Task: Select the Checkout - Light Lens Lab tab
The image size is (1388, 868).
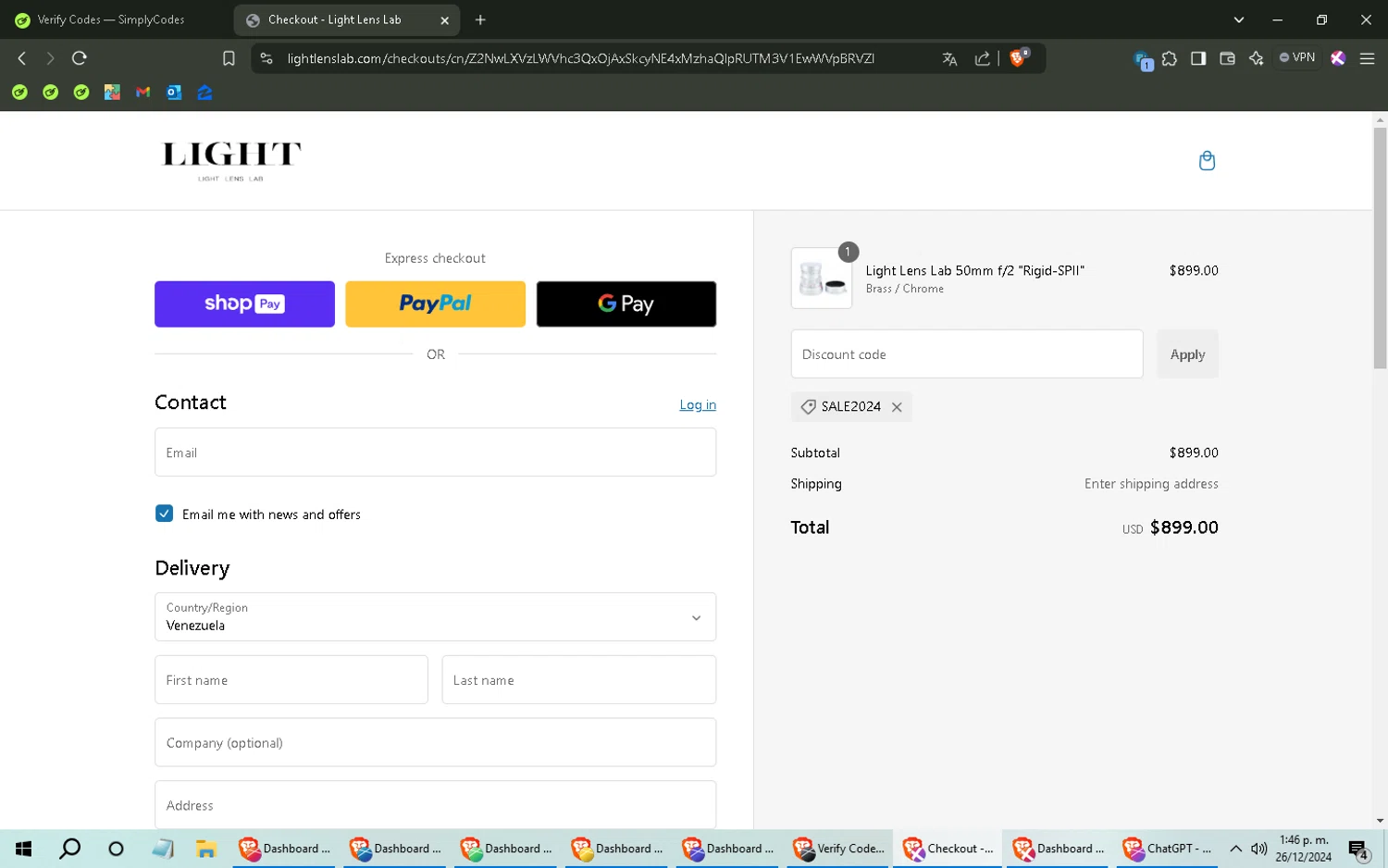Action: 335,19
